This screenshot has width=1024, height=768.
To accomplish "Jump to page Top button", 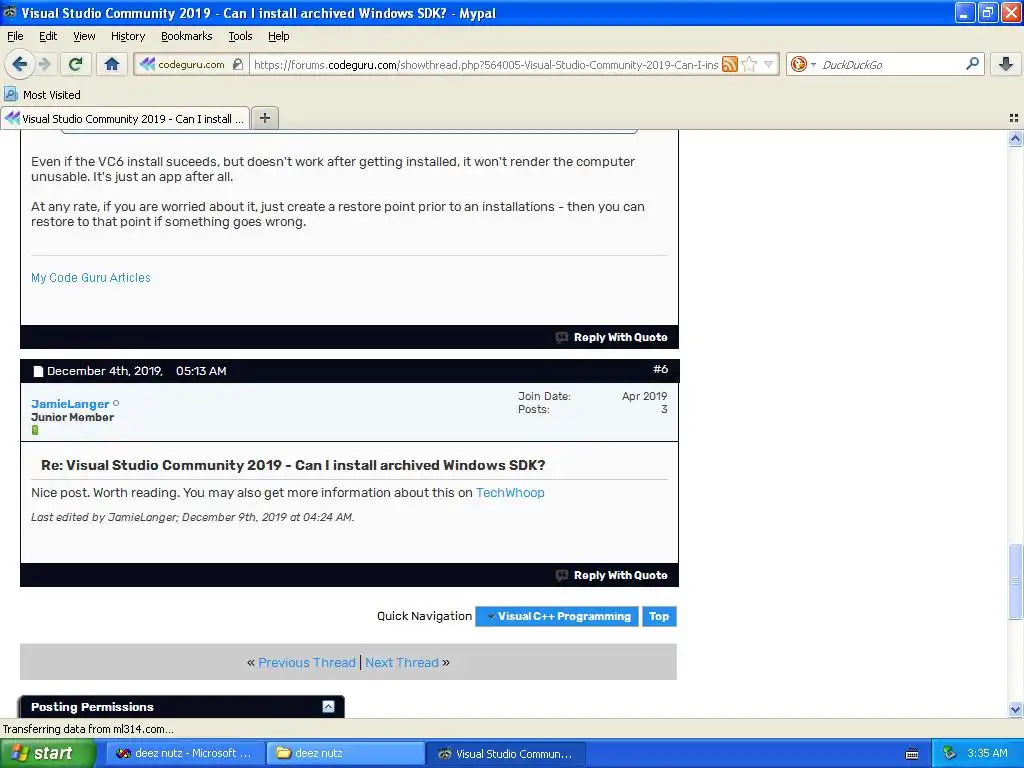I will point(659,616).
